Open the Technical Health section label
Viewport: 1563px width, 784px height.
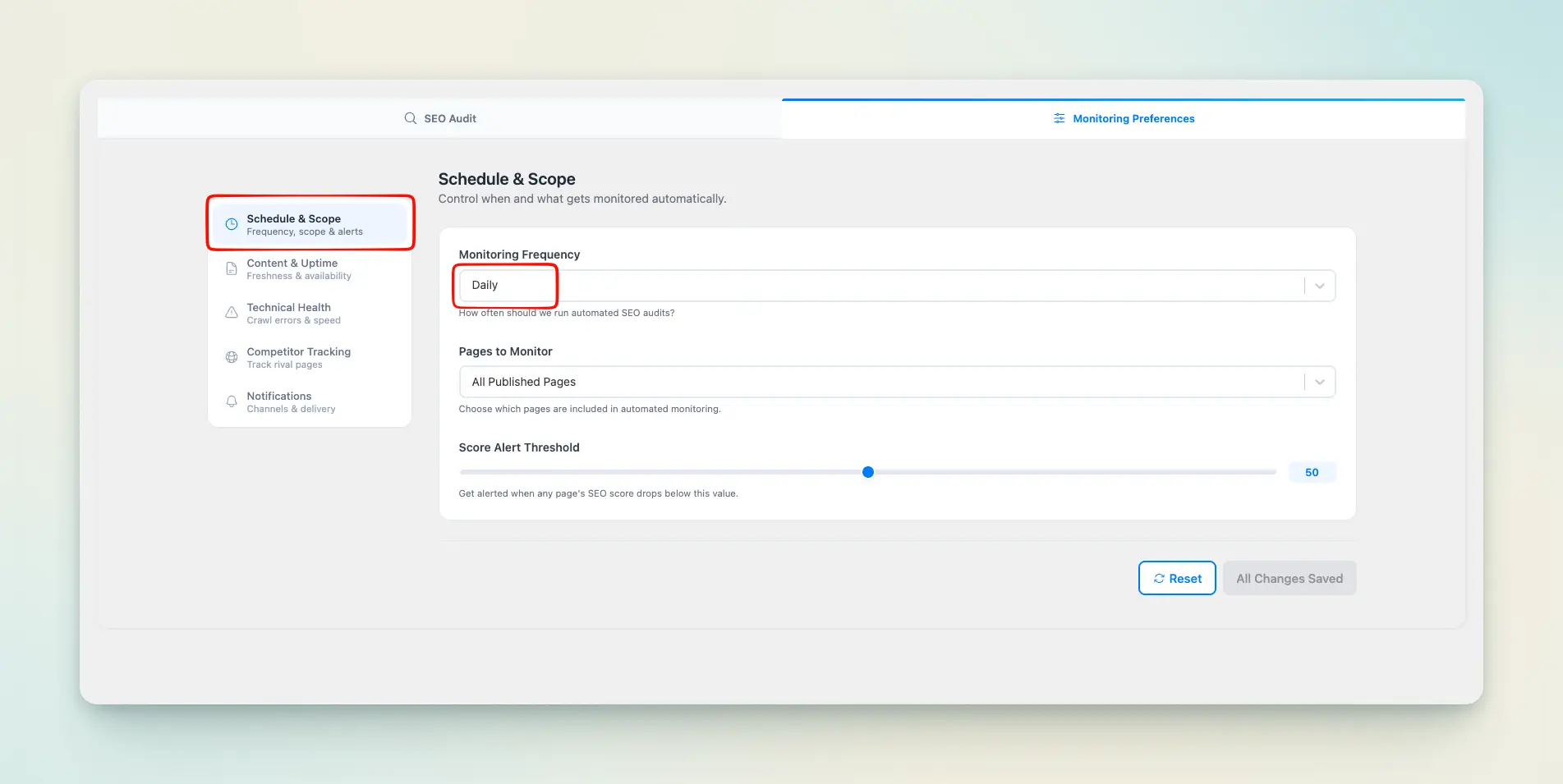point(288,308)
